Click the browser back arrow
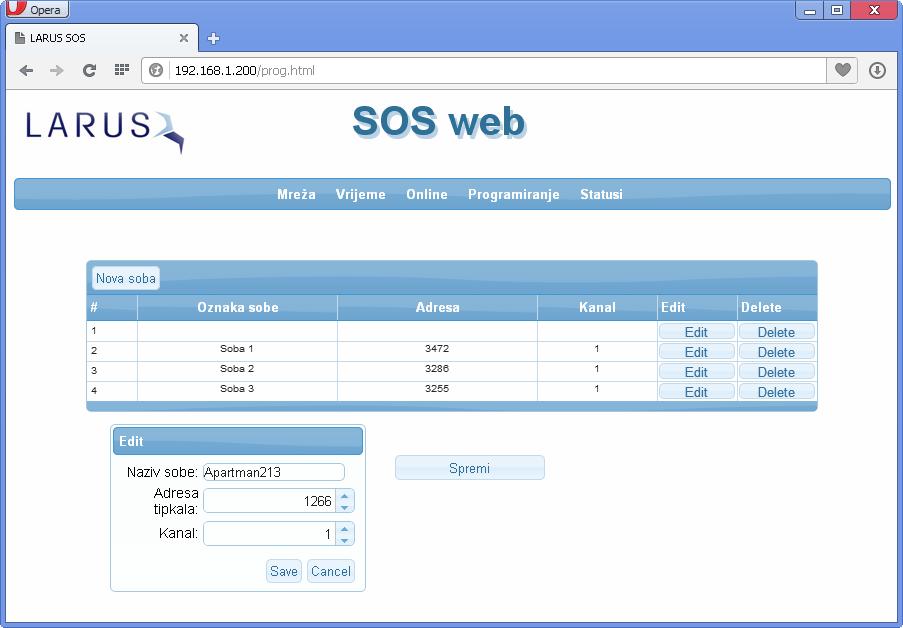The height and width of the screenshot is (628, 903). point(26,70)
